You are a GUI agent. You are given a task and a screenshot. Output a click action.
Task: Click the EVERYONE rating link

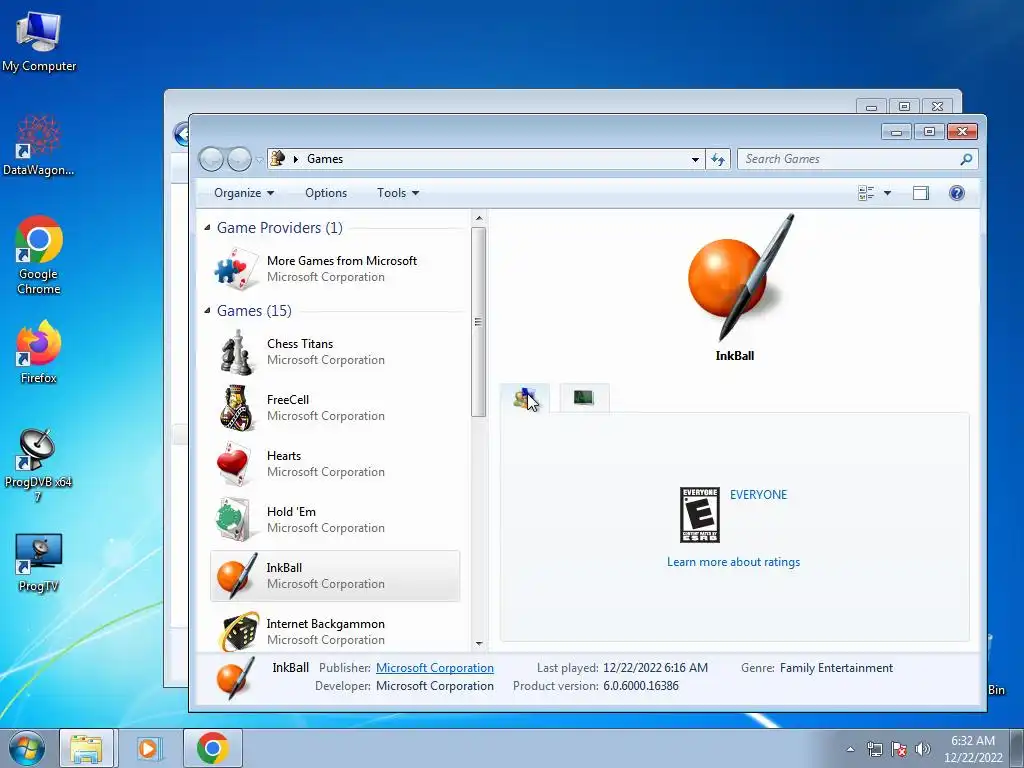(758, 494)
